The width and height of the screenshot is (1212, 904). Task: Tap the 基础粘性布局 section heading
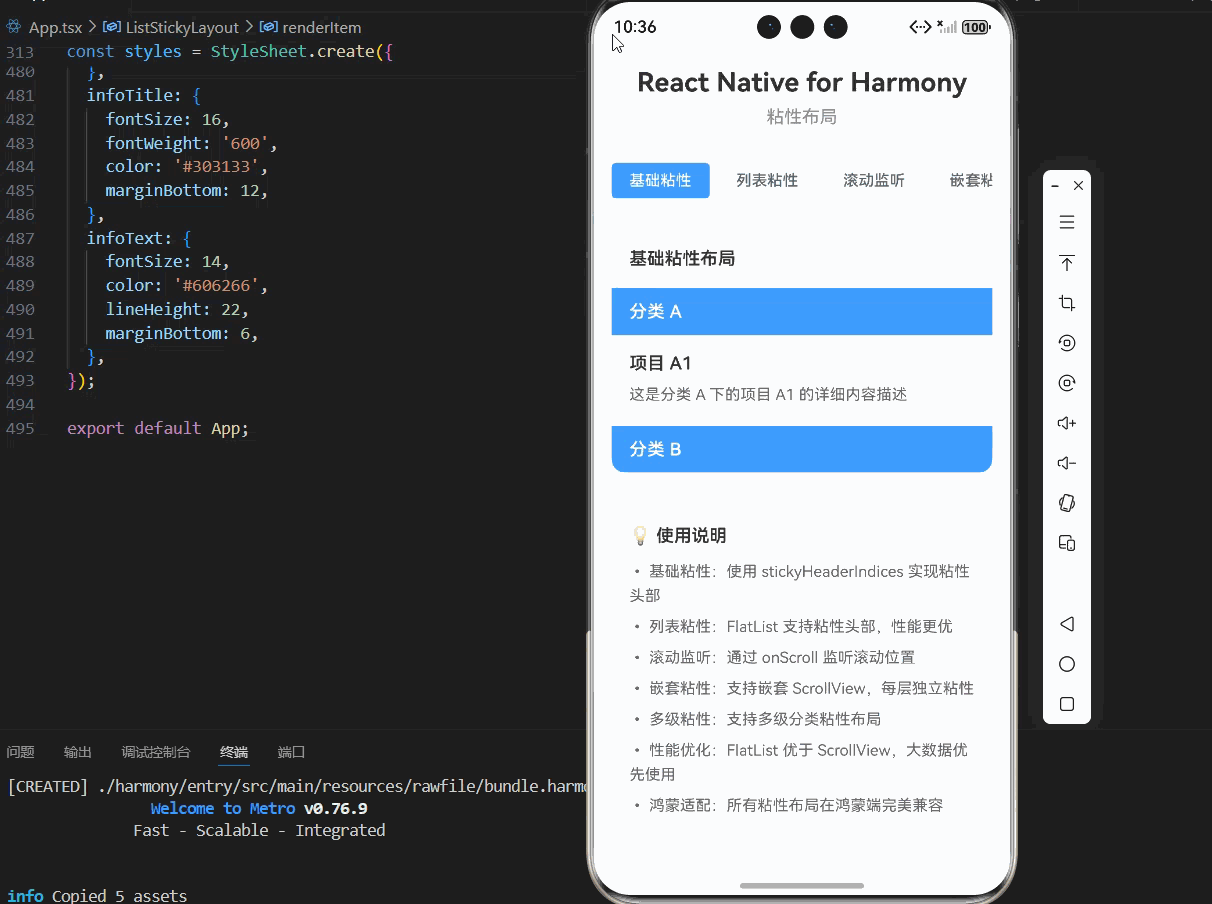(682, 258)
